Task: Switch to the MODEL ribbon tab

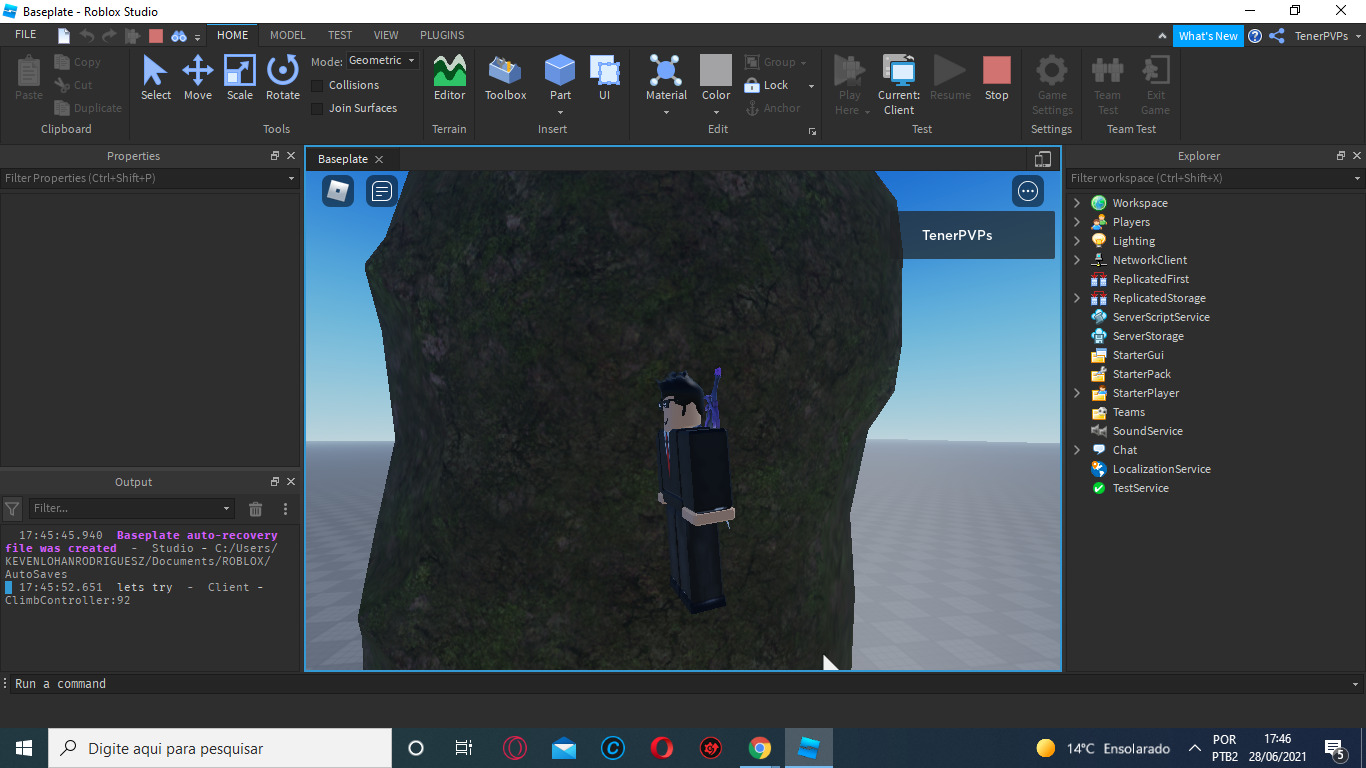Action: (x=287, y=34)
